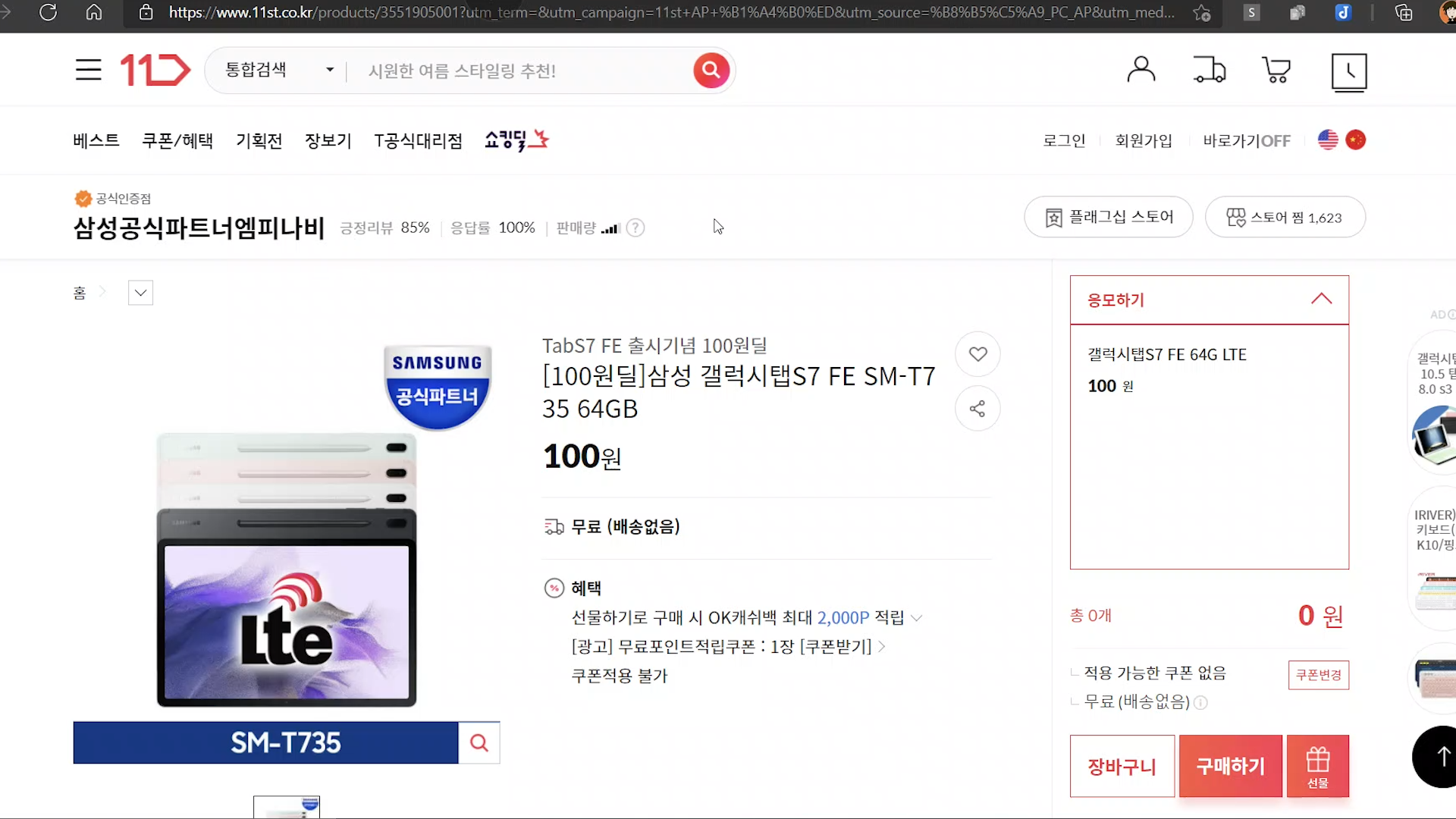The width and height of the screenshot is (1456, 819).
Task: Open the hamburger category menu
Action: pos(88,71)
